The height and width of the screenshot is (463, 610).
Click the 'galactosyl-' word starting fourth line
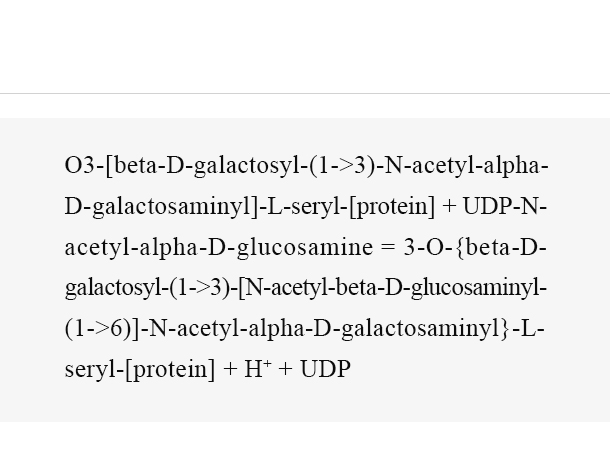(x=116, y=288)
